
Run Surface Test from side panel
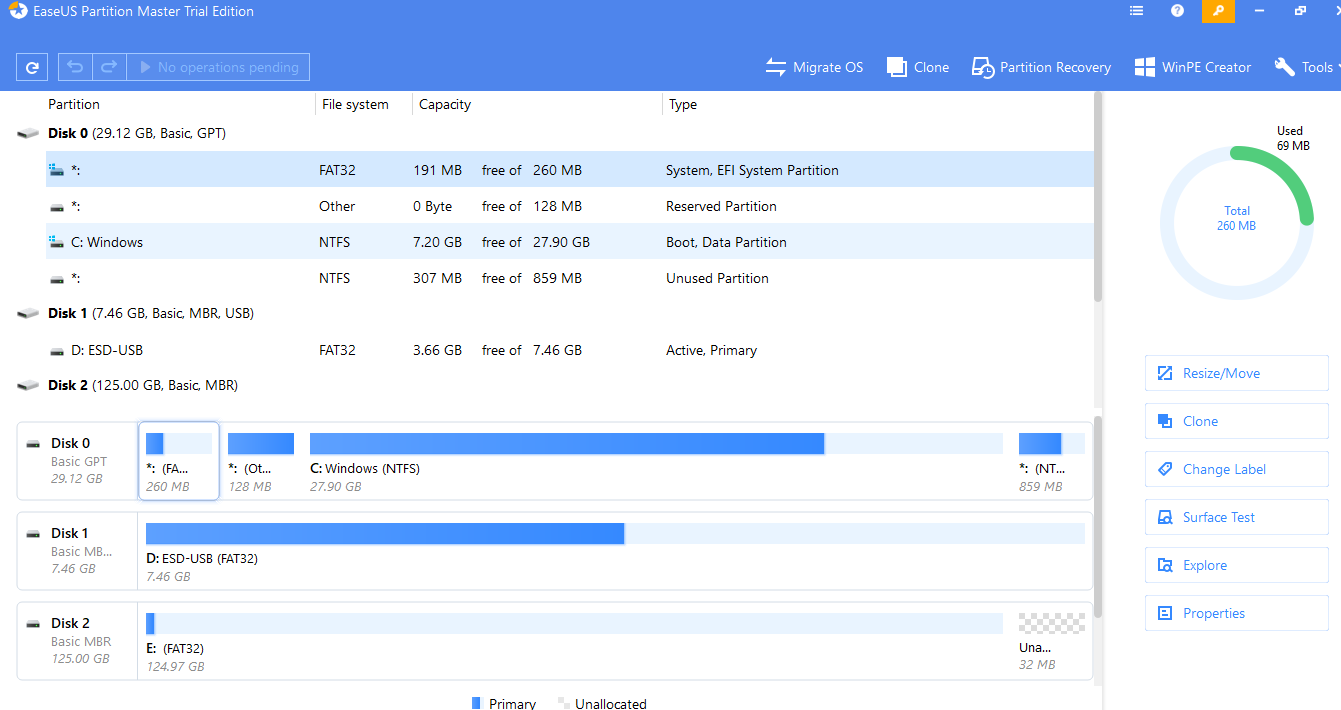coord(1236,517)
